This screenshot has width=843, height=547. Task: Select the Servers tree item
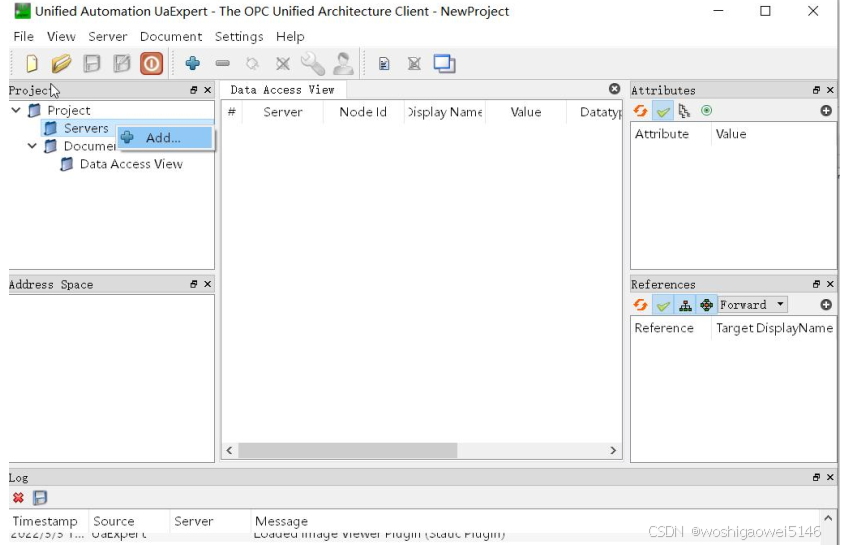pyautogui.click(x=86, y=128)
